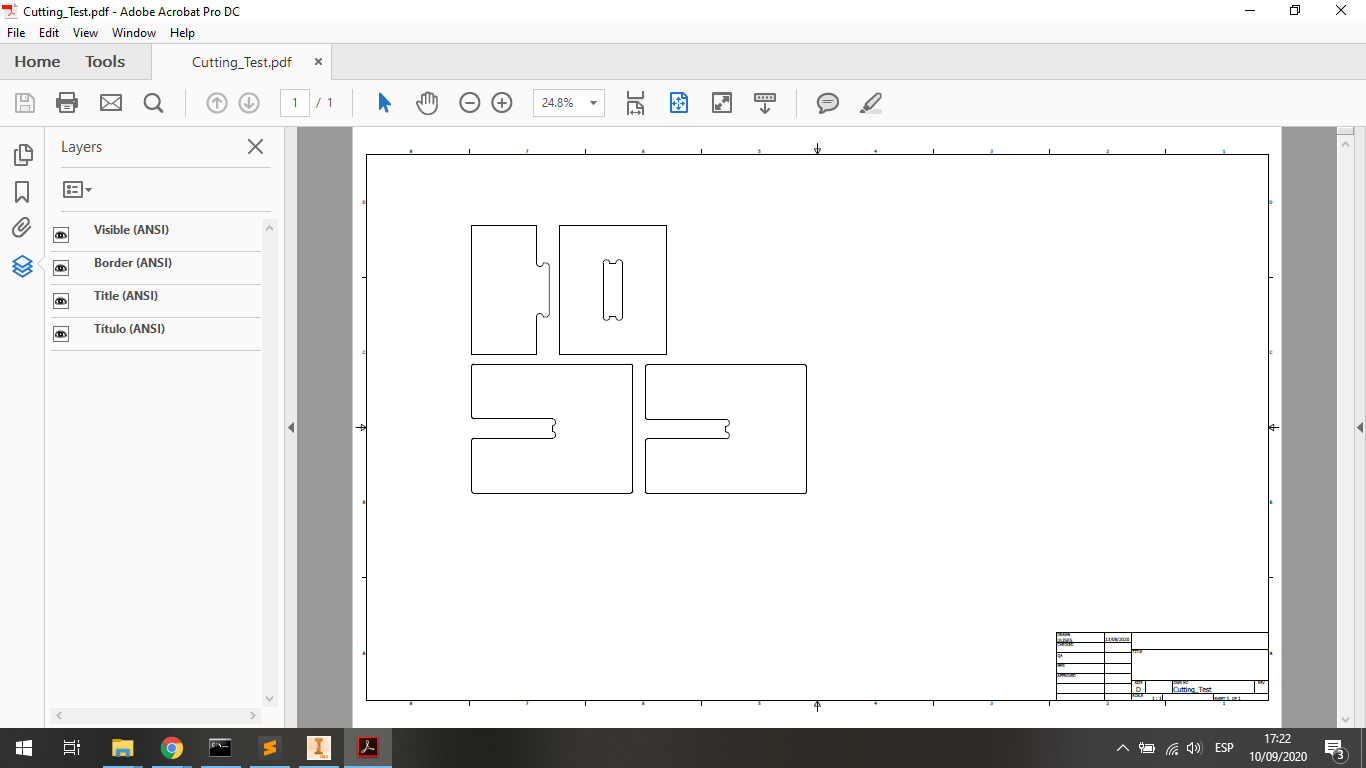
Task: Open the Help menu
Action: click(182, 33)
